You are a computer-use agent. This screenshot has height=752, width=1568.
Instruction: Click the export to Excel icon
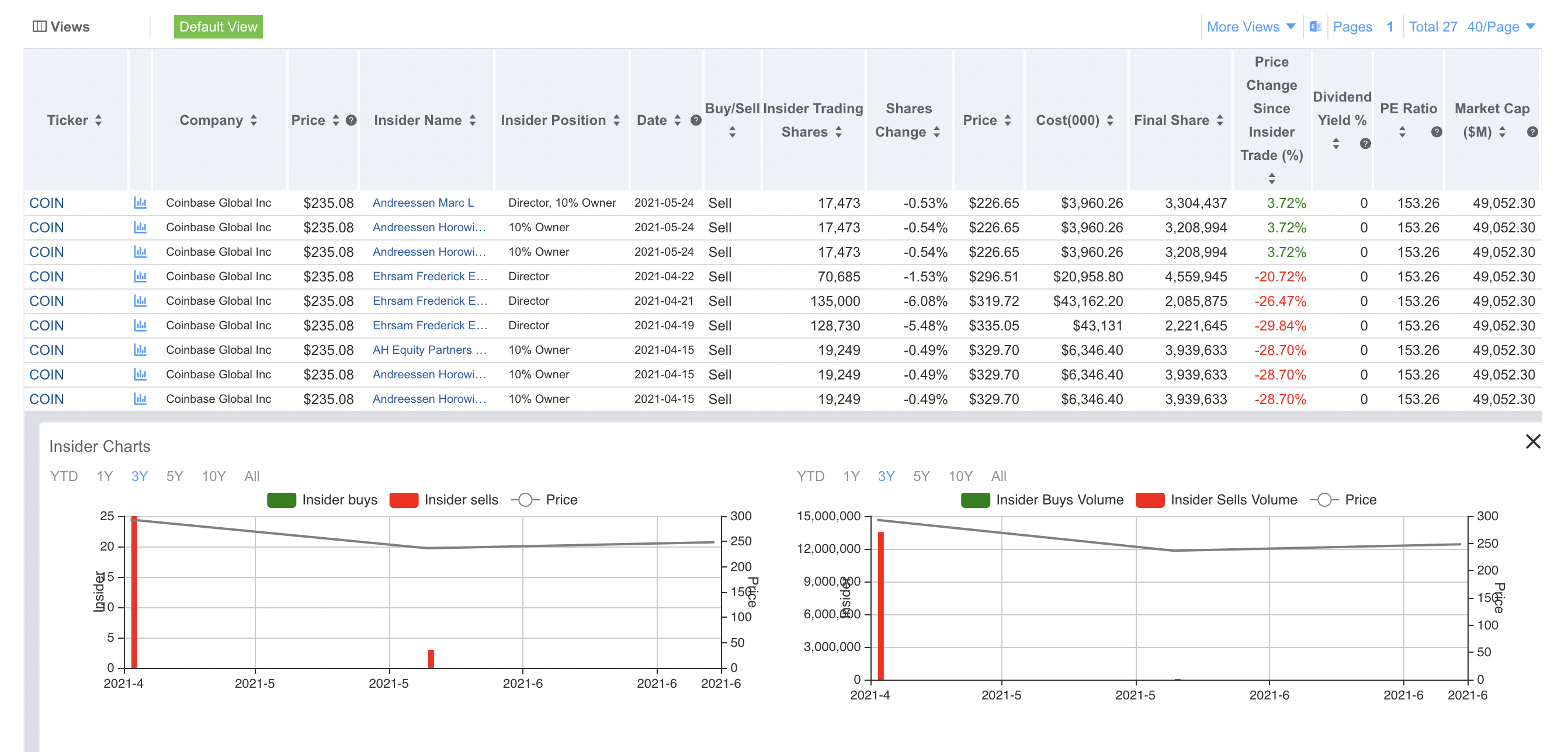pos(1315,27)
